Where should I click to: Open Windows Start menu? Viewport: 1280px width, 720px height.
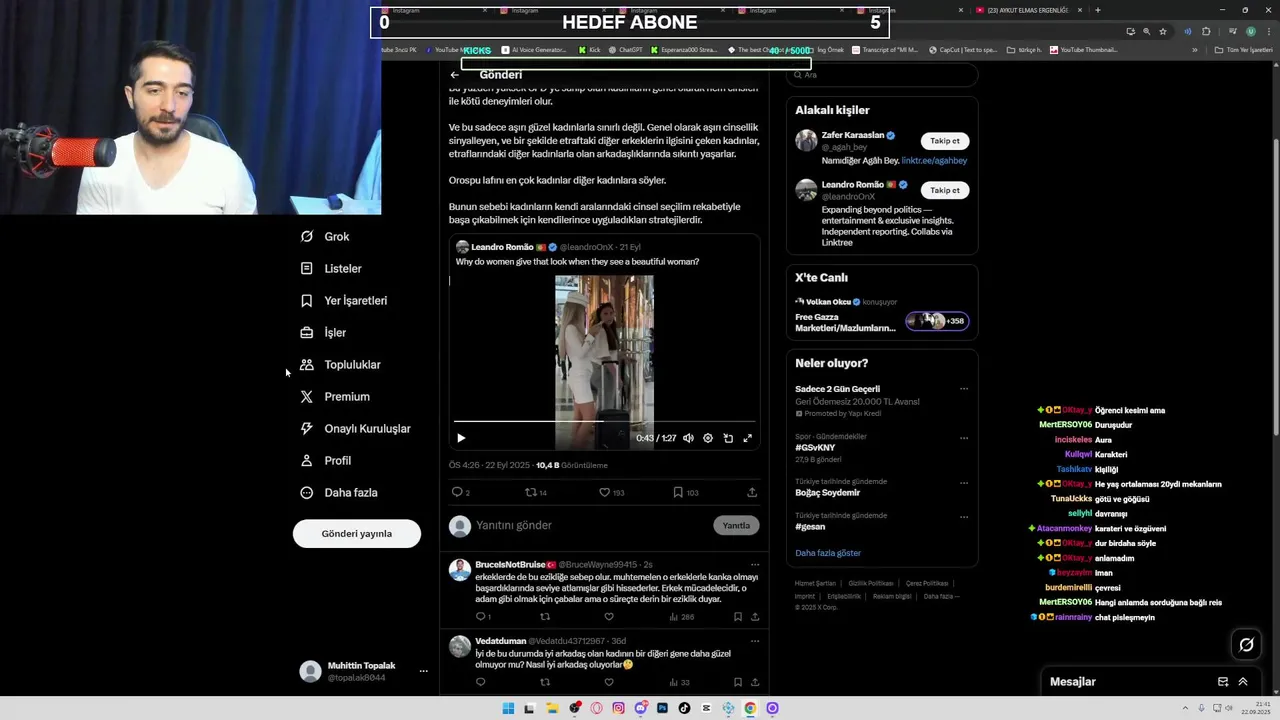point(508,708)
